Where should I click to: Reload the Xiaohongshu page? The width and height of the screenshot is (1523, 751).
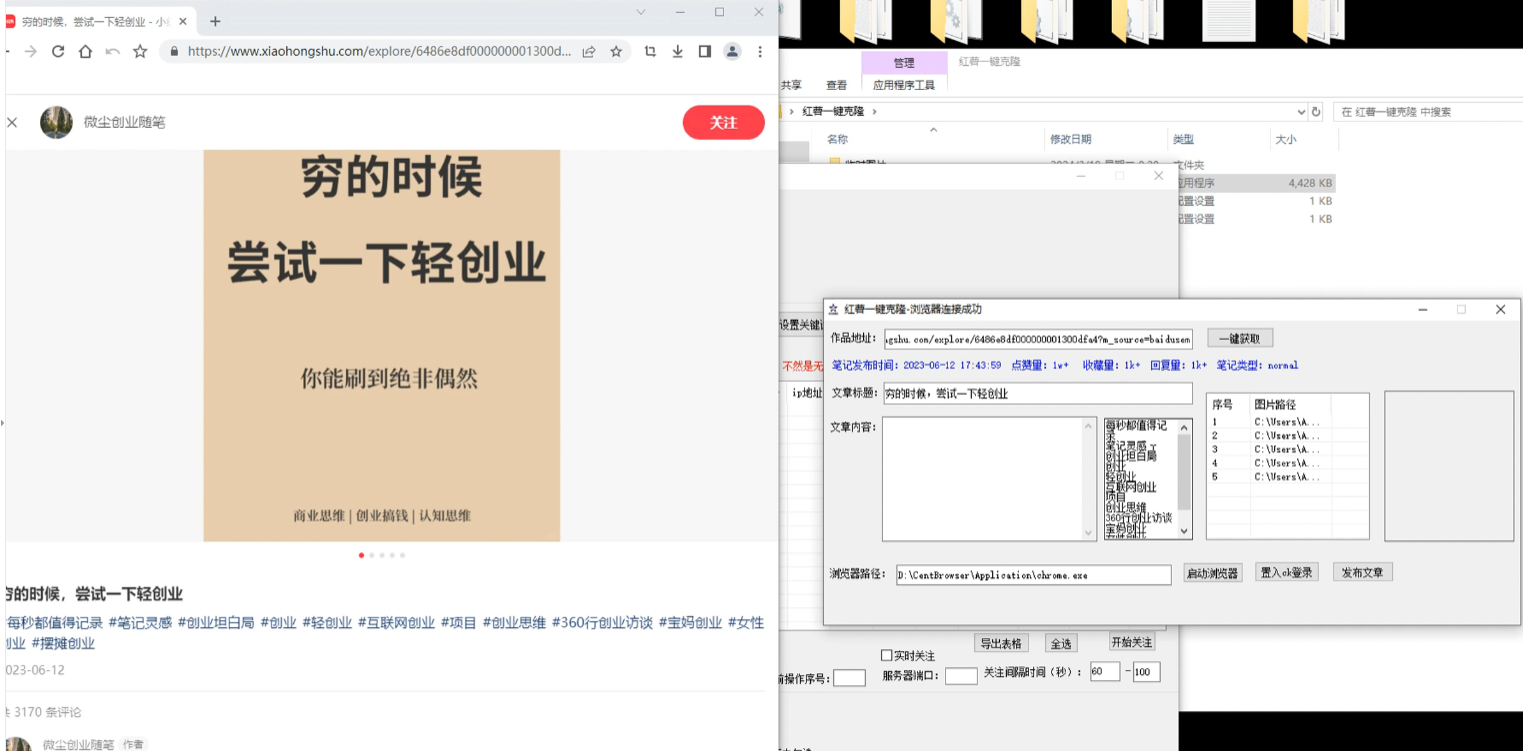click(x=57, y=52)
